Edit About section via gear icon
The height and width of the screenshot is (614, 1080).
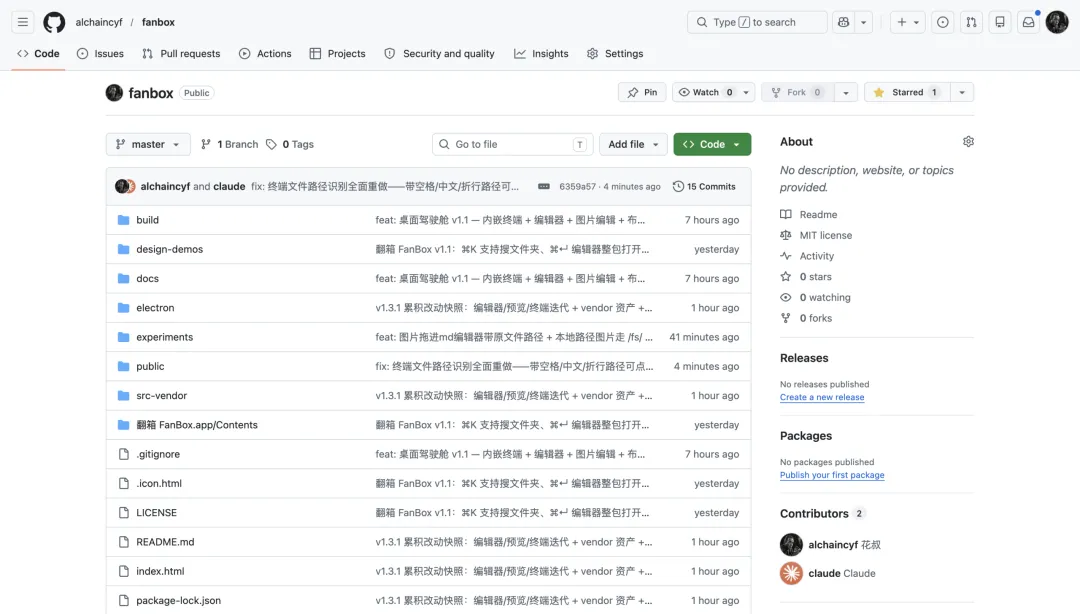[968, 141]
